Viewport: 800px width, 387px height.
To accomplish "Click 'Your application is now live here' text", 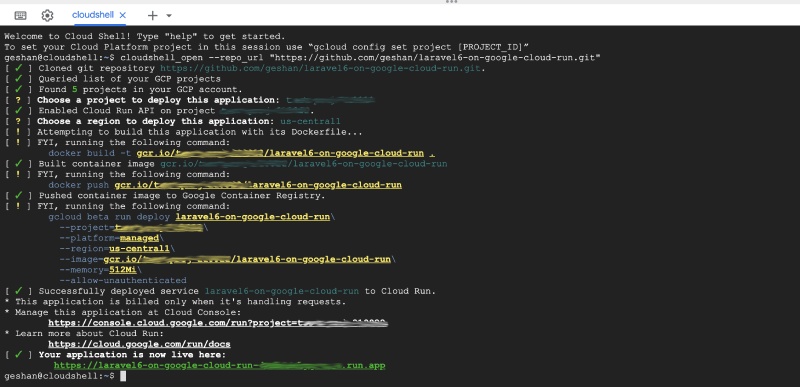I will (132, 355).
